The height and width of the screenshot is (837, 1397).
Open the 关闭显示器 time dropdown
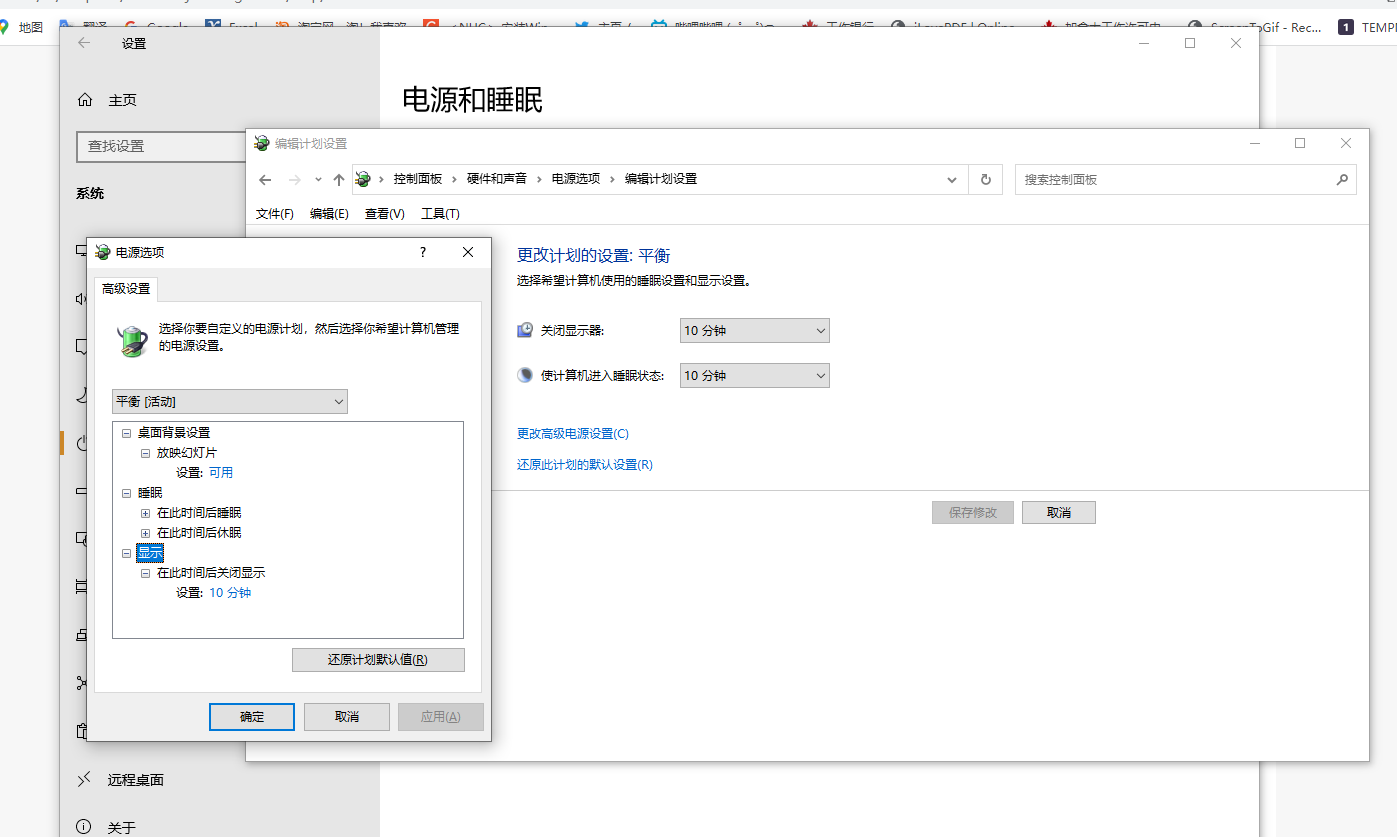tap(755, 331)
